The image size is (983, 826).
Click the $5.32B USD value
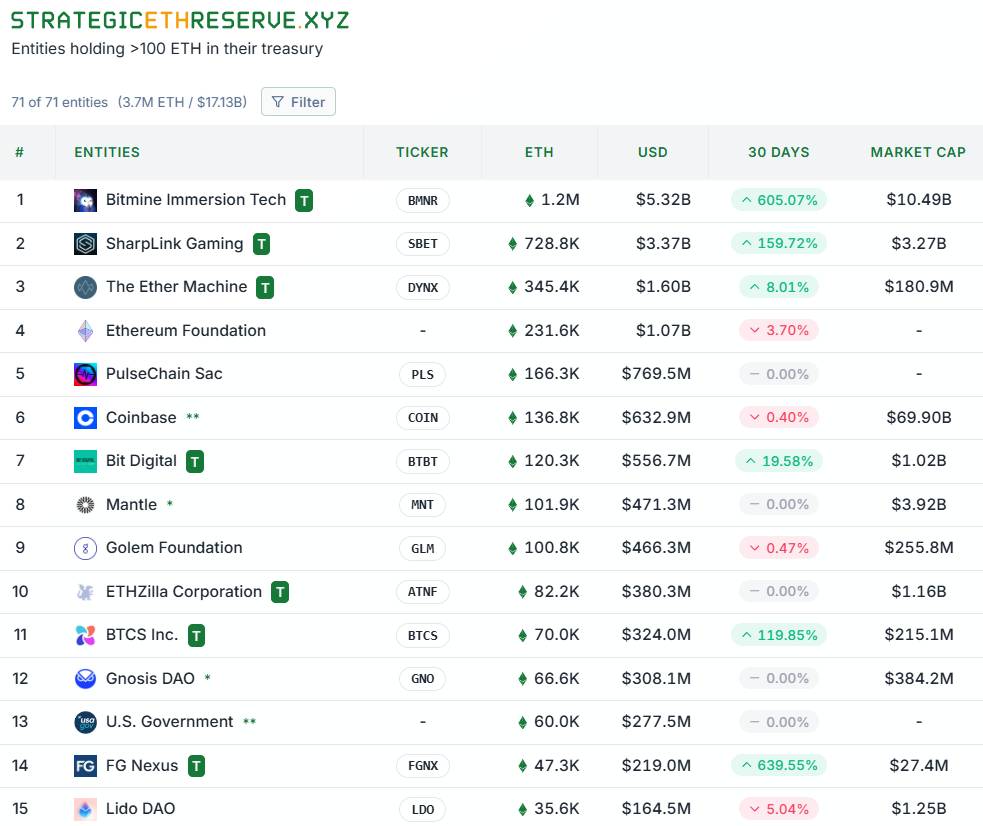point(663,199)
